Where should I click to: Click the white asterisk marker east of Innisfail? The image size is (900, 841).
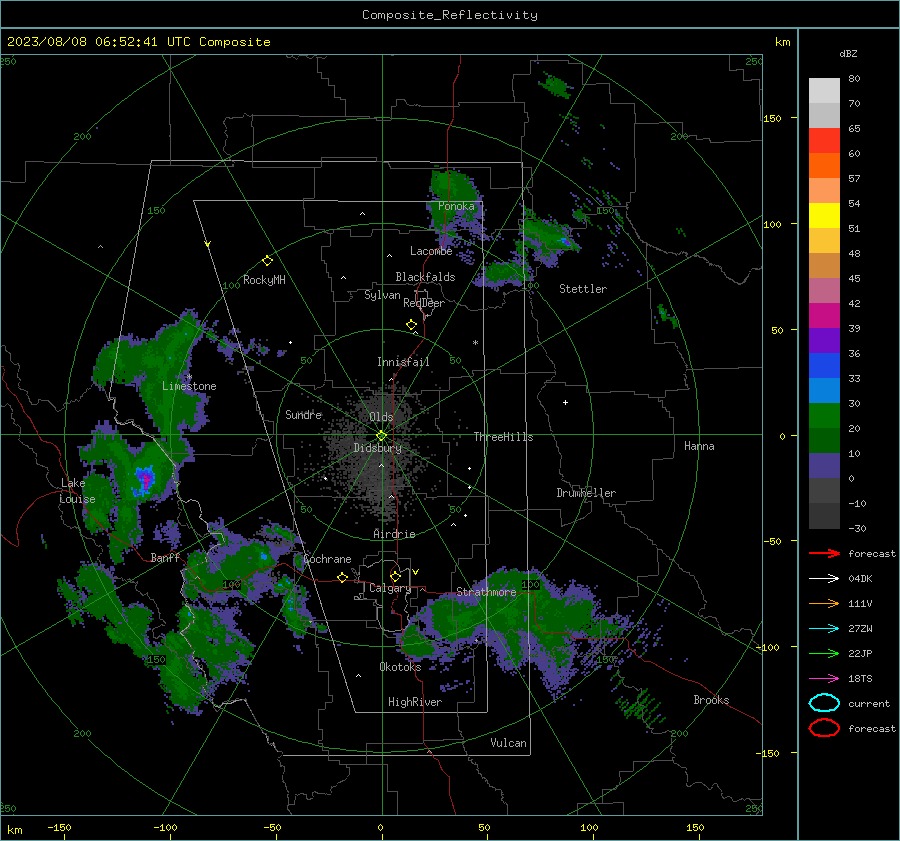point(475,343)
